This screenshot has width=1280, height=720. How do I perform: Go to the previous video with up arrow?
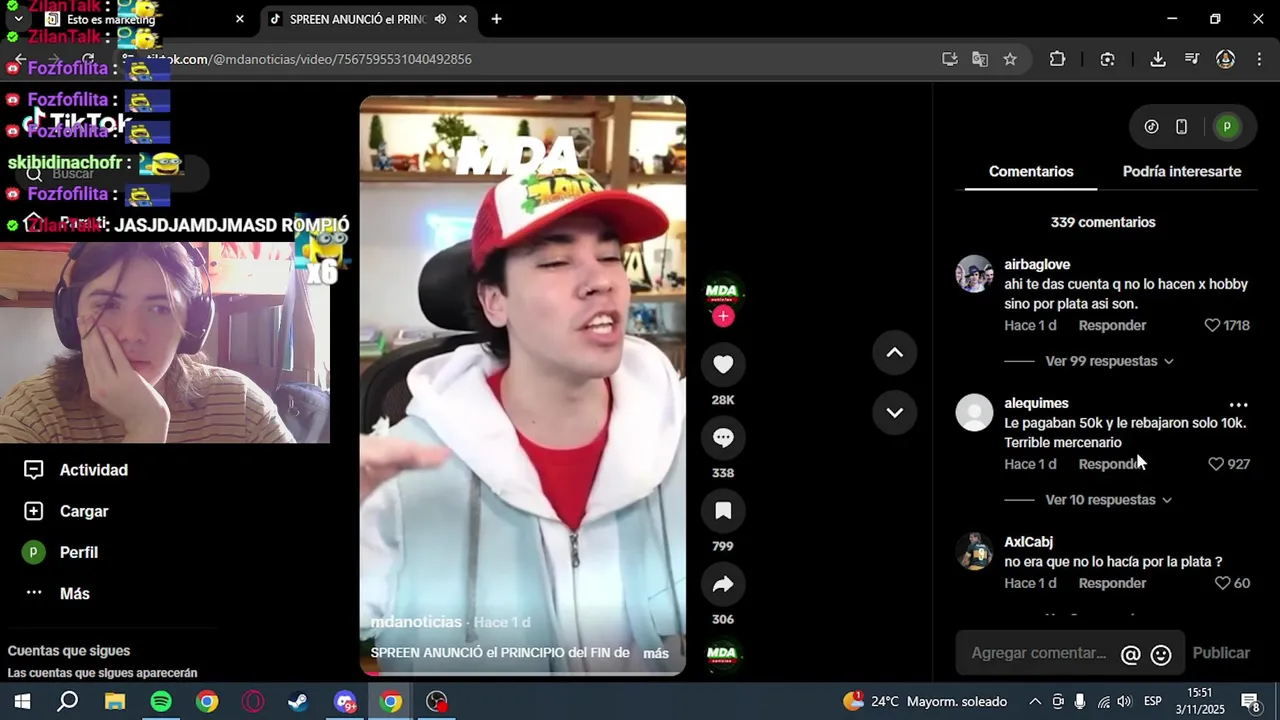(894, 352)
